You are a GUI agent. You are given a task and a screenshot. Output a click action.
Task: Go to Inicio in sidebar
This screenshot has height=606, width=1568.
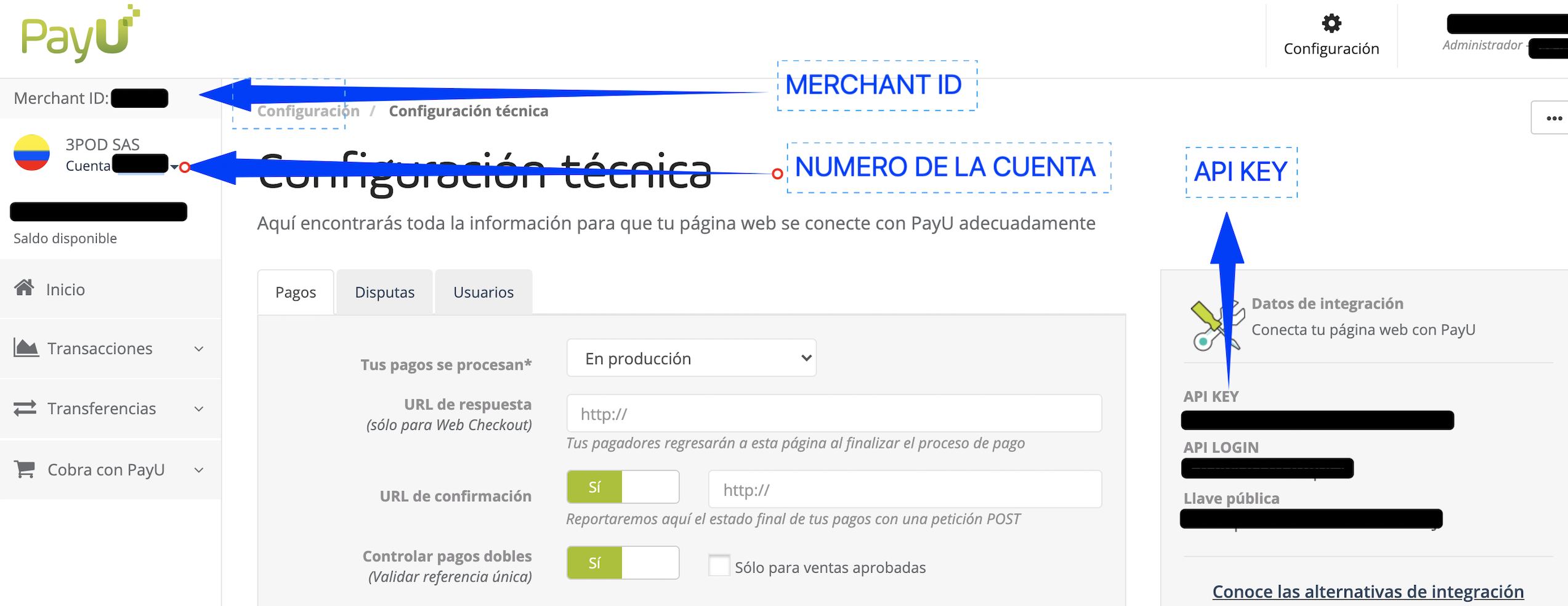(111, 289)
